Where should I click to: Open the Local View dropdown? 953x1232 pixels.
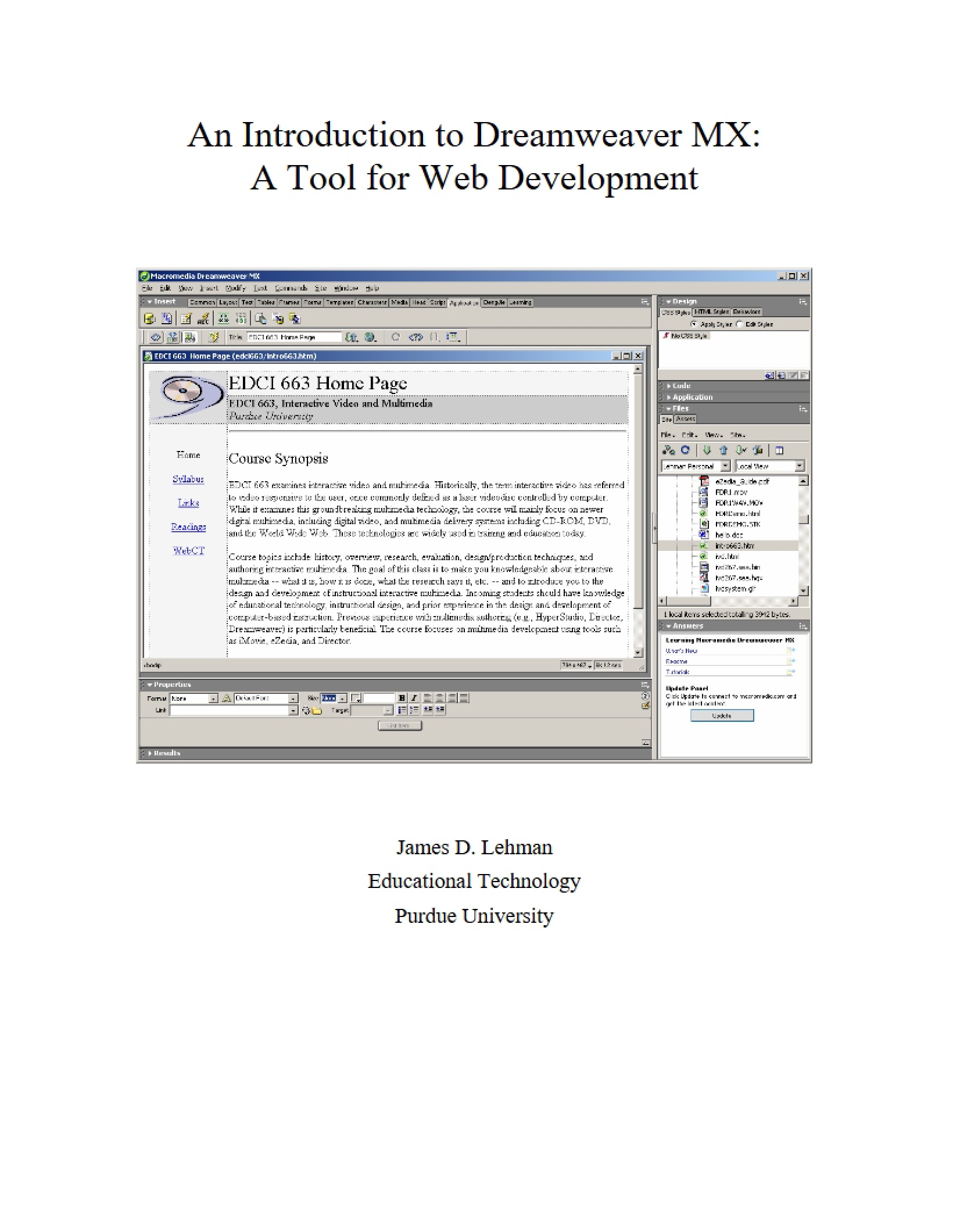coord(770,466)
